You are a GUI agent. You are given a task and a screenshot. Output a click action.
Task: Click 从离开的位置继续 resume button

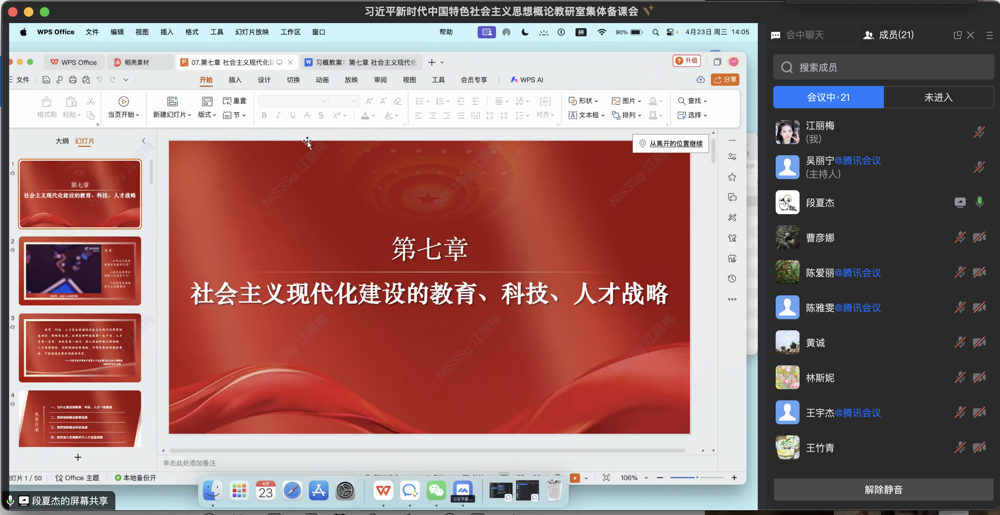click(670, 144)
